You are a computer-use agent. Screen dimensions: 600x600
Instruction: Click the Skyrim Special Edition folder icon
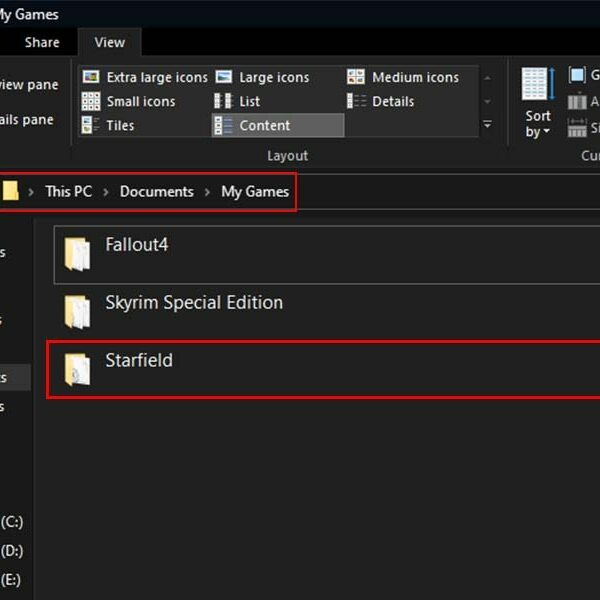point(77,312)
